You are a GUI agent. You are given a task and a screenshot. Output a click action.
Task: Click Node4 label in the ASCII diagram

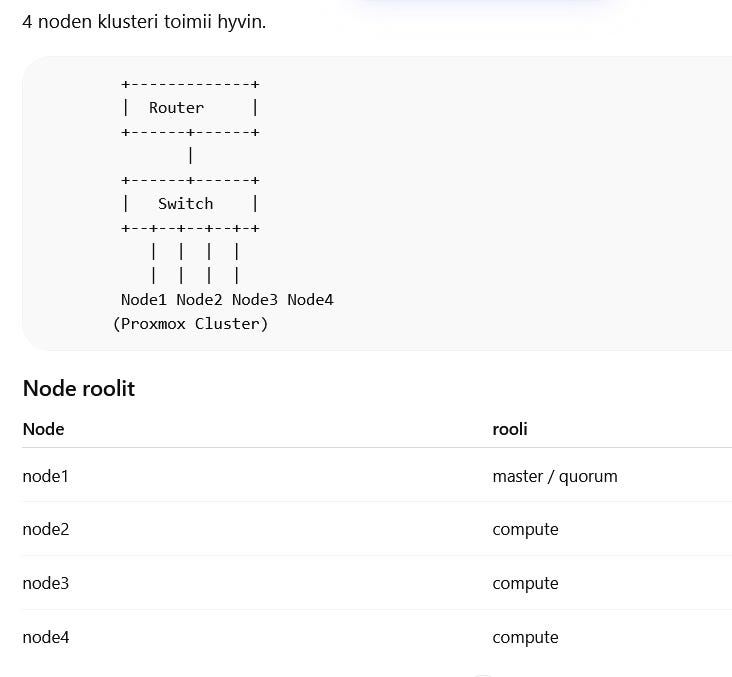(310, 300)
